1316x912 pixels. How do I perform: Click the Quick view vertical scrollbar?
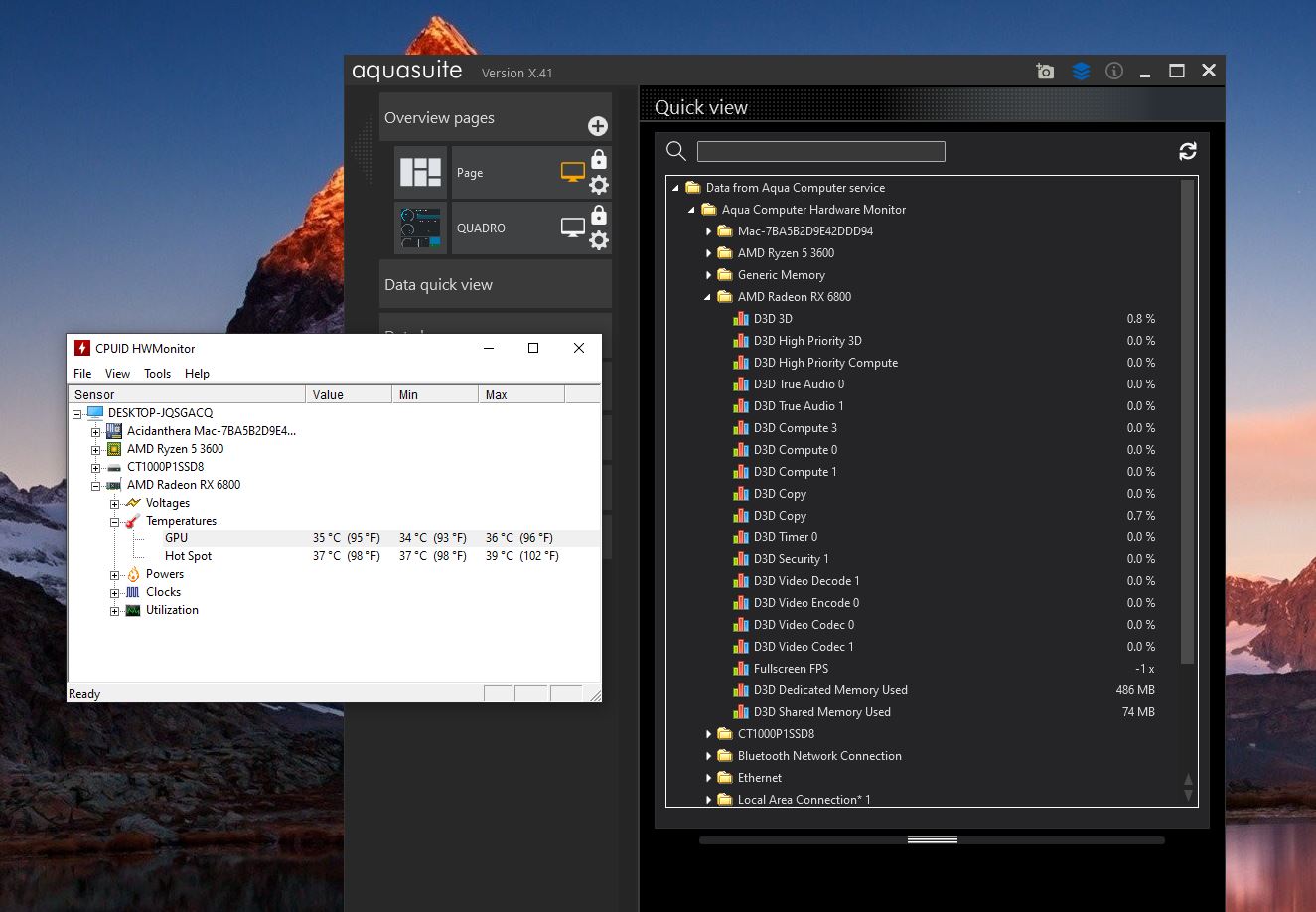click(x=1187, y=422)
